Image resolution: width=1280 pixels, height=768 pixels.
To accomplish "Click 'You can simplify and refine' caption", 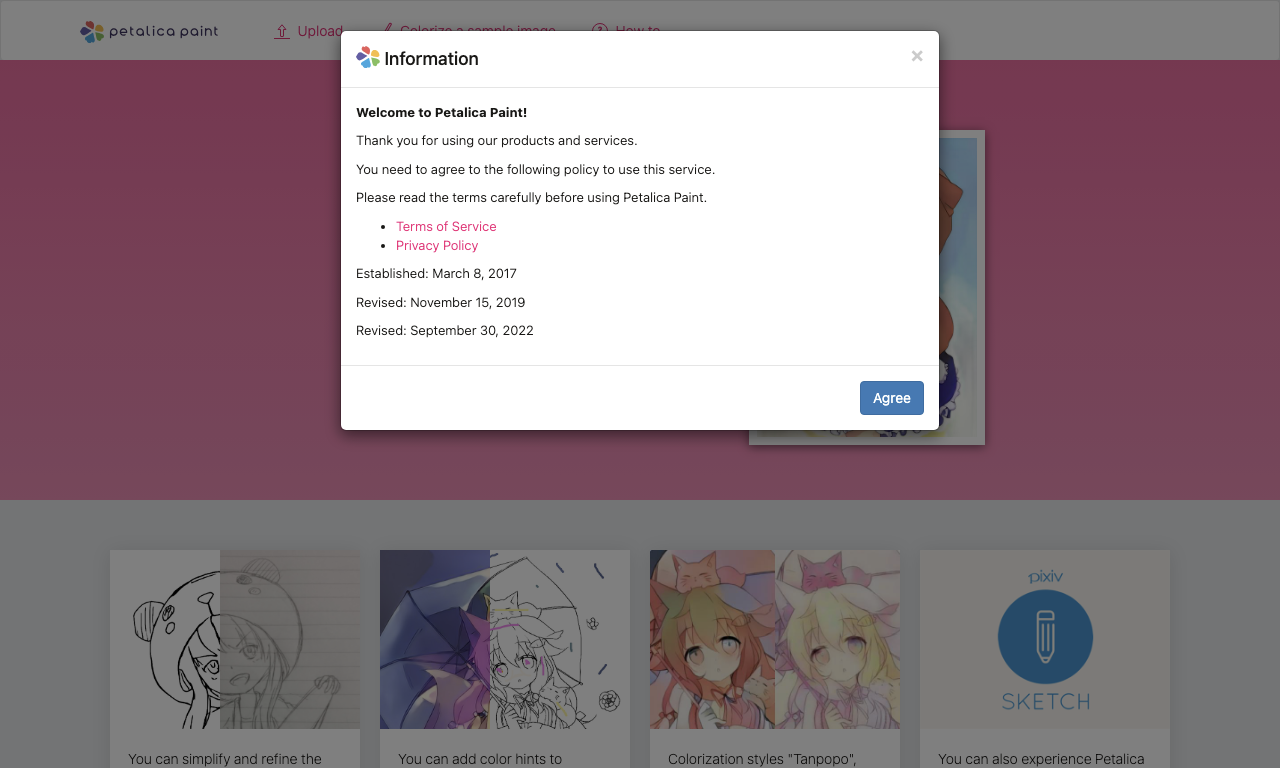I will [225, 759].
